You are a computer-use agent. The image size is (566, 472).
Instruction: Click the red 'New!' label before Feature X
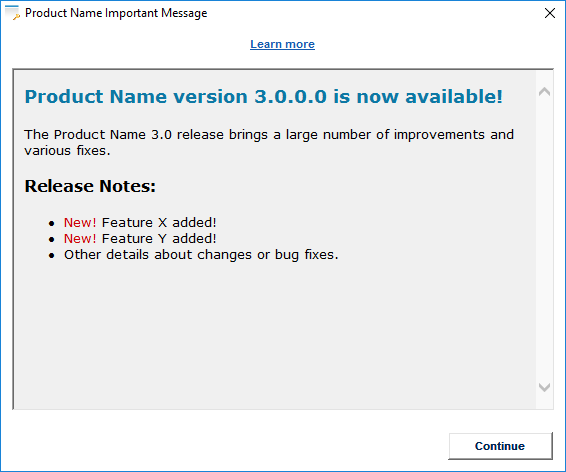[80, 223]
